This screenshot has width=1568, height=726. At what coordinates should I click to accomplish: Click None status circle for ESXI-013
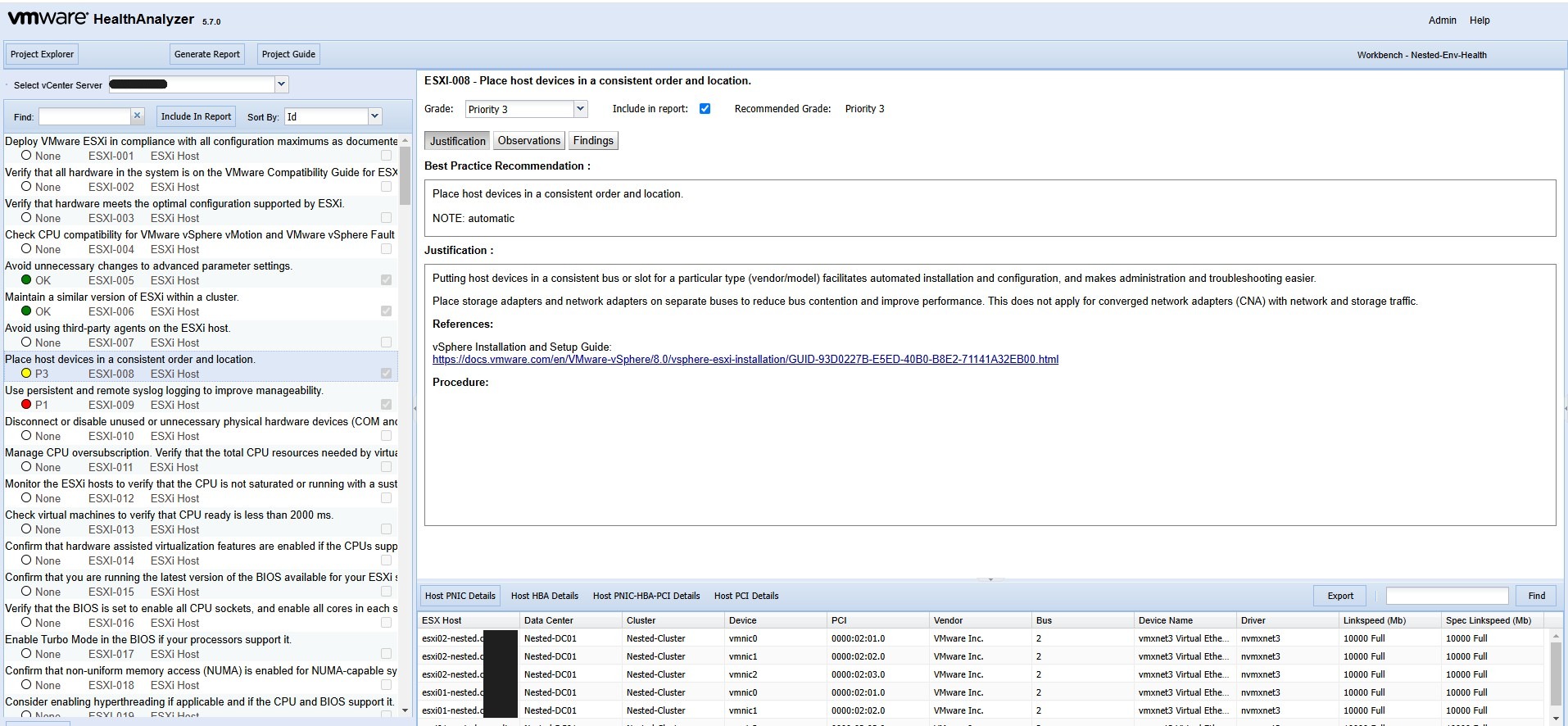tap(26, 529)
